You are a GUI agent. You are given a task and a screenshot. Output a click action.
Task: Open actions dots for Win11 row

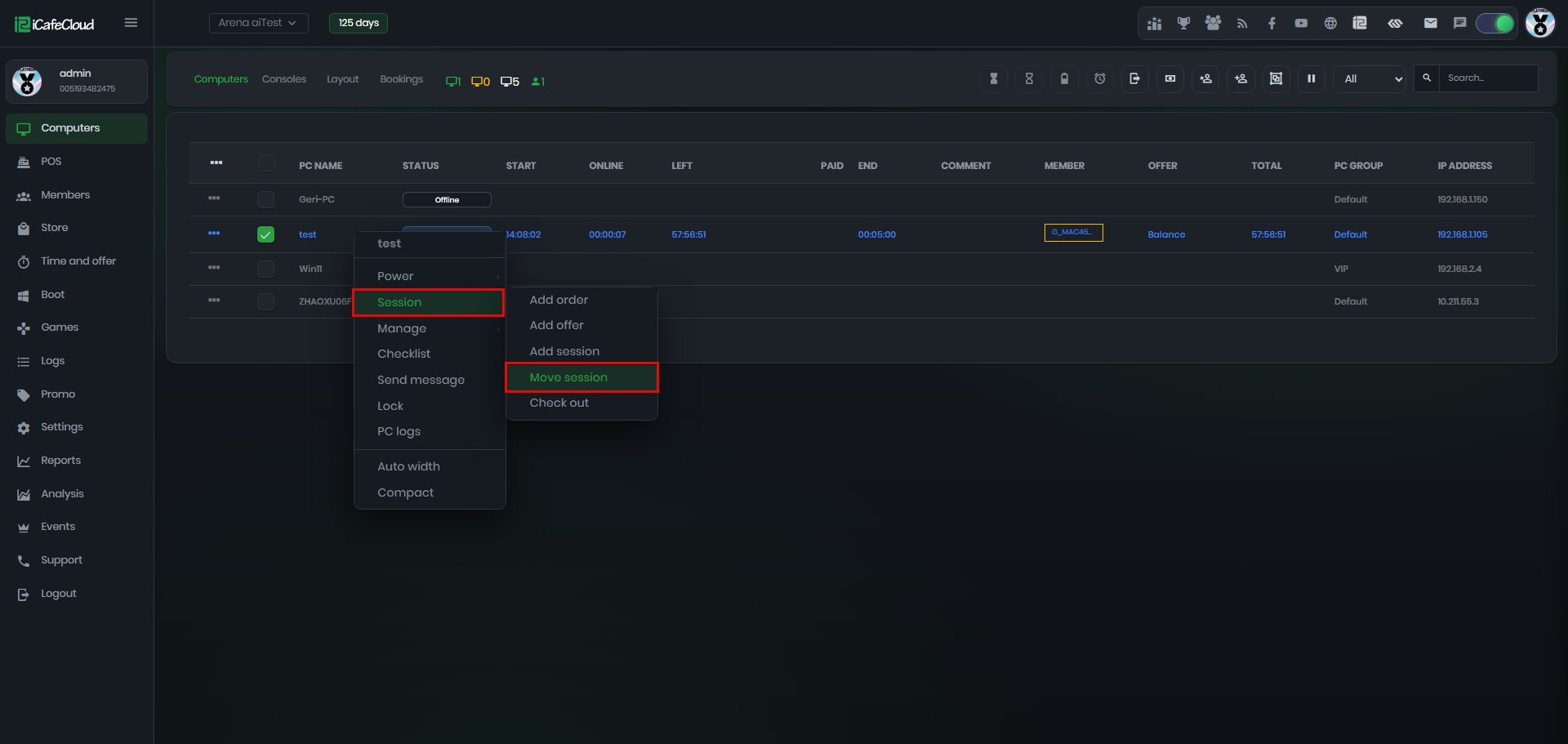click(x=214, y=268)
